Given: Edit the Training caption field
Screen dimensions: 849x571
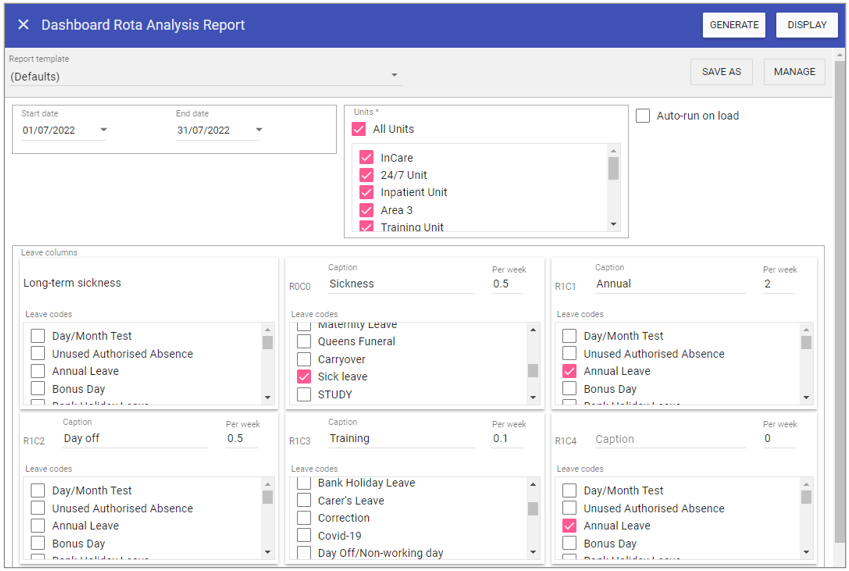Looking at the screenshot, I should tap(401, 438).
